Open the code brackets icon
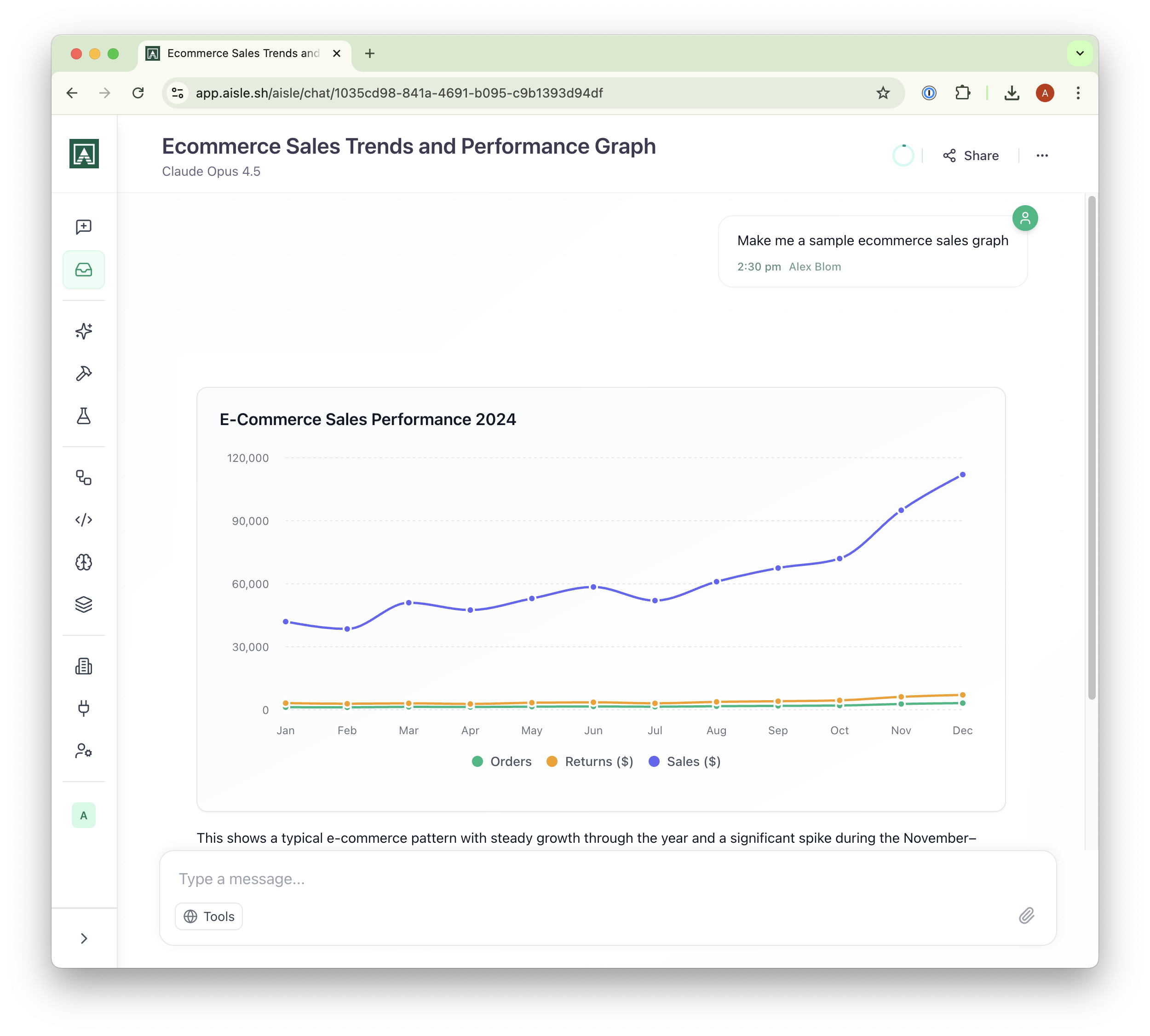Image resolution: width=1150 pixels, height=1036 pixels. tap(84, 520)
